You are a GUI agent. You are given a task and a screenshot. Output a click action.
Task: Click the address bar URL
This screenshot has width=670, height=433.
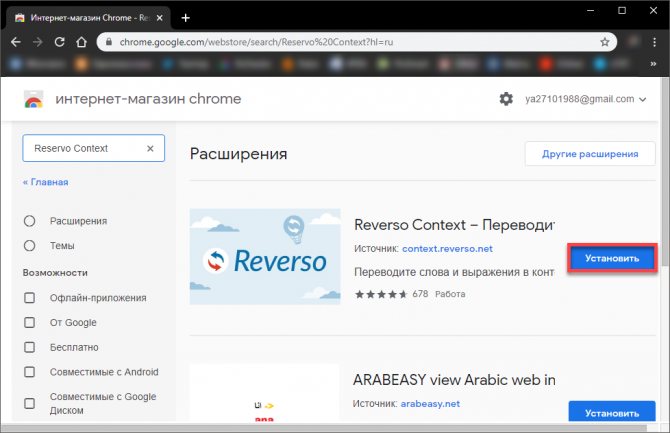[256, 42]
